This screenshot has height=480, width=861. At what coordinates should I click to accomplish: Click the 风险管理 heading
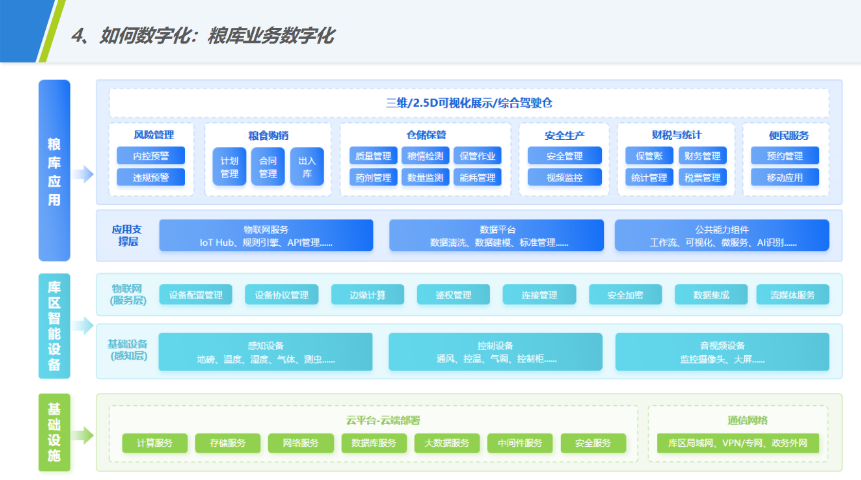click(153, 135)
